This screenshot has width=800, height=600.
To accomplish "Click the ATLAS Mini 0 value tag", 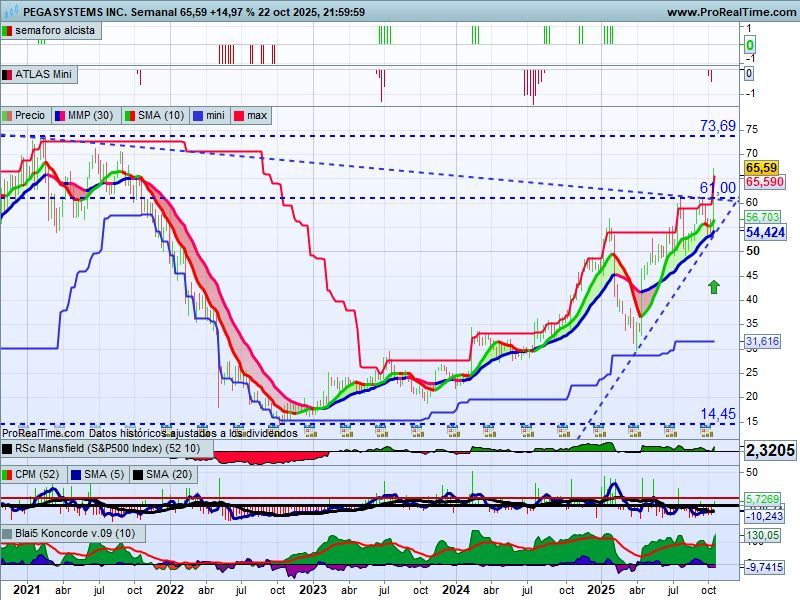I will point(748,73).
